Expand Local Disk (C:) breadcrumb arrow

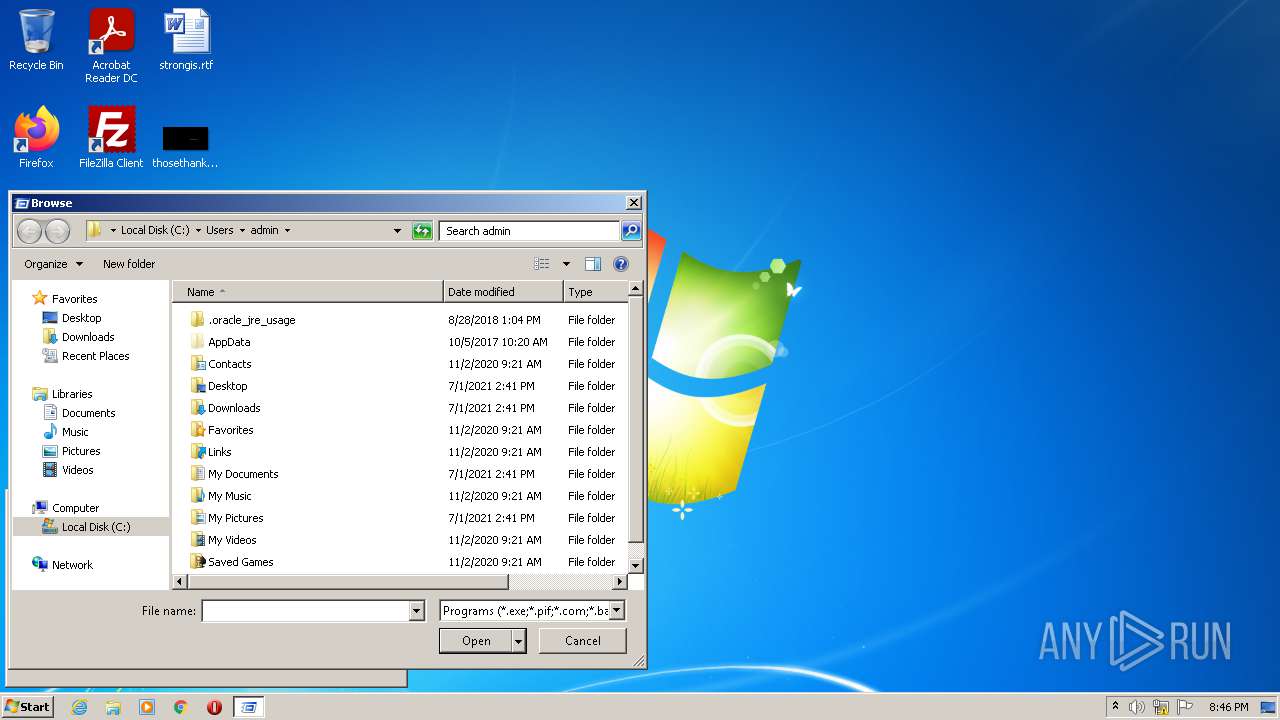[198, 231]
